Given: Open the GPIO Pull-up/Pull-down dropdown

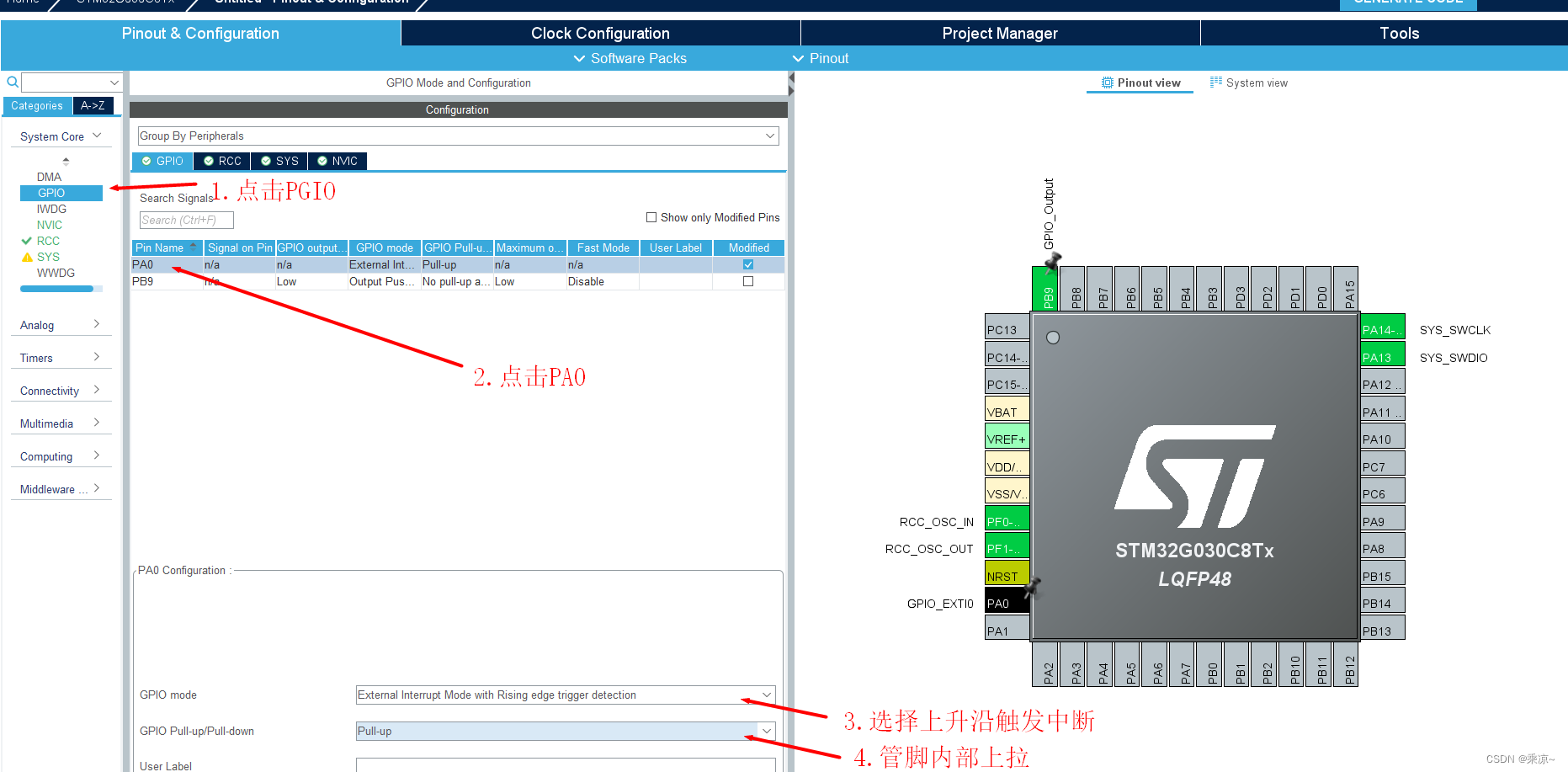Looking at the screenshot, I should pyautogui.click(x=566, y=731).
